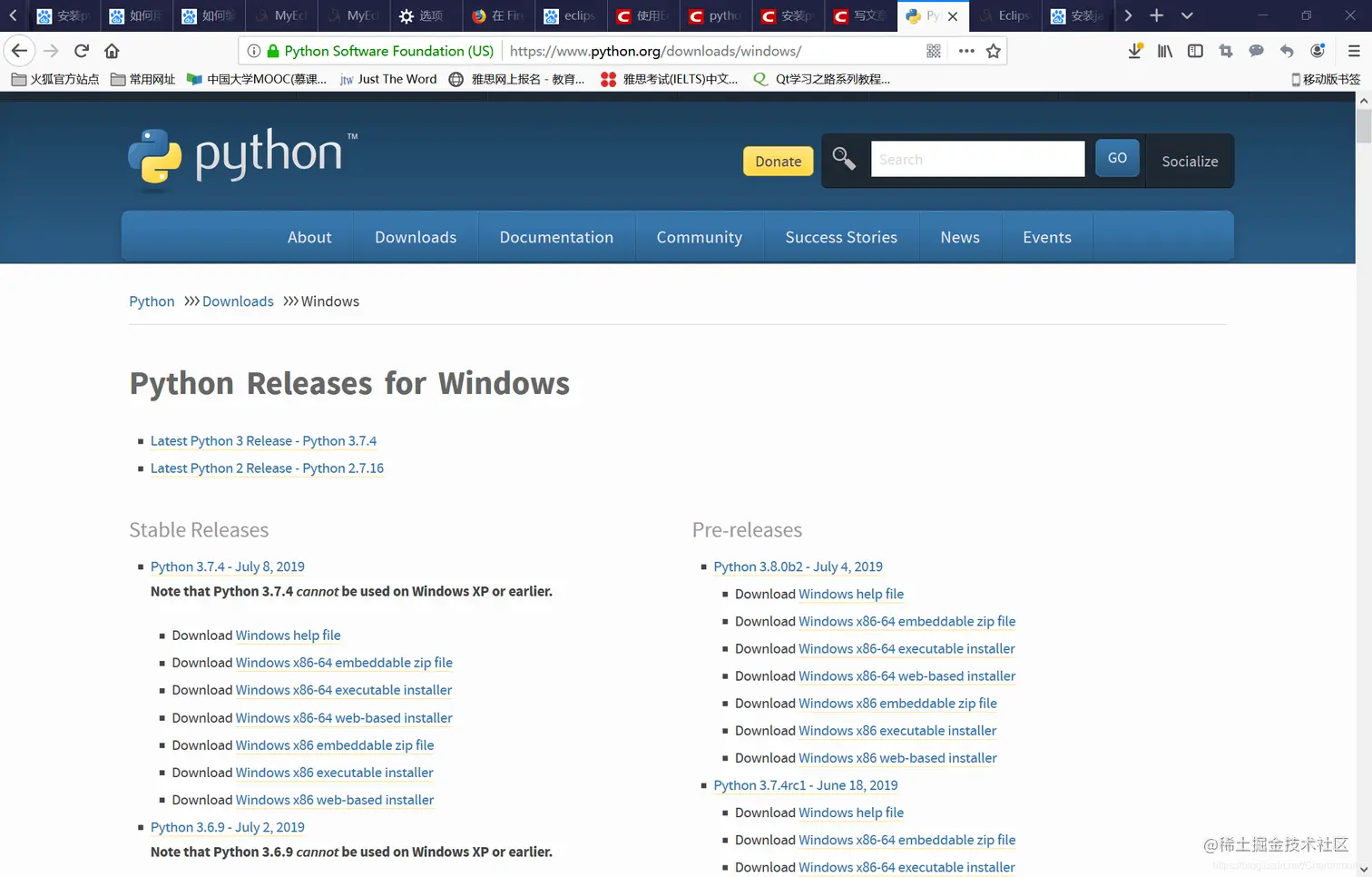This screenshot has height=877, width=1372.
Task: Switch to the 使用E tab
Action: click(642, 16)
